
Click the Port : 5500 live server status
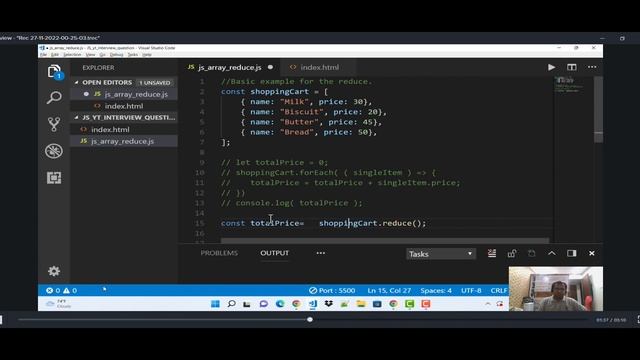point(332,291)
